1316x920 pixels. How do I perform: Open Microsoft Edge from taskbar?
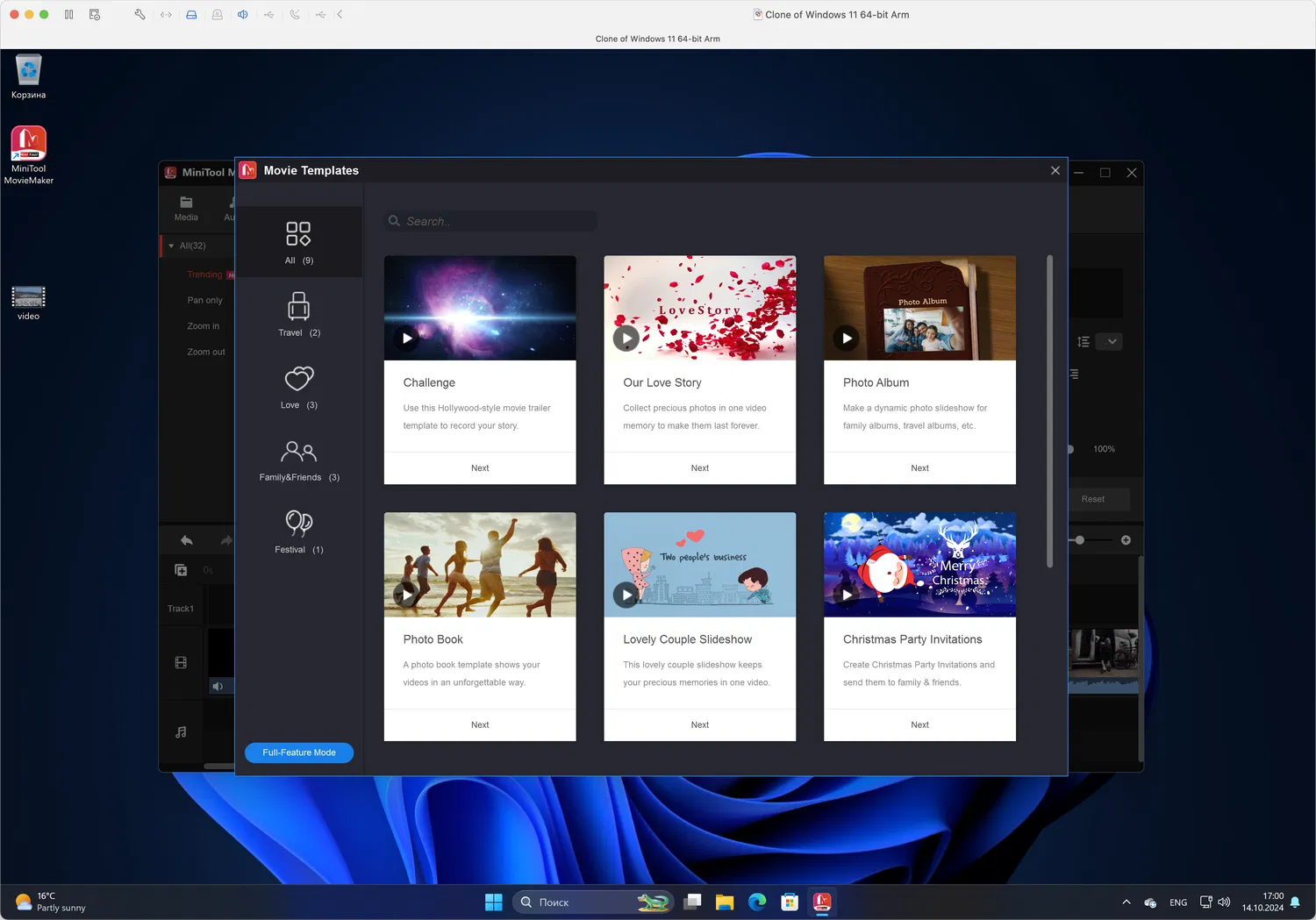[757, 902]
